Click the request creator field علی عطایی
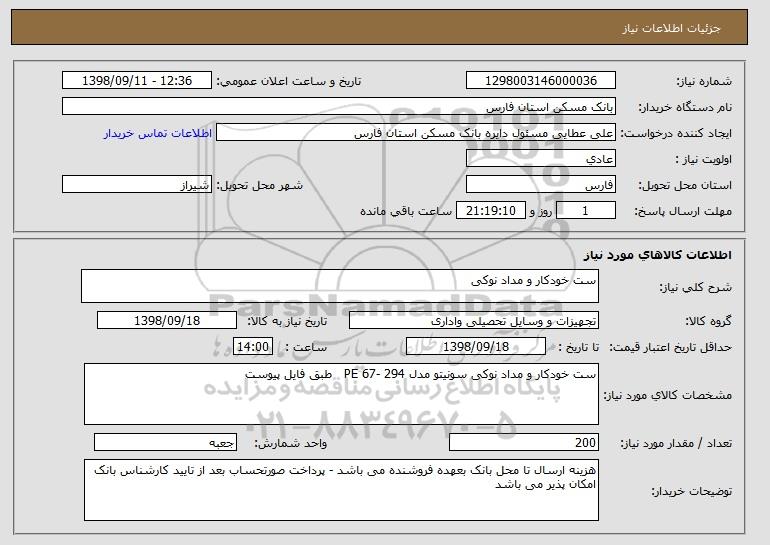 416,133
